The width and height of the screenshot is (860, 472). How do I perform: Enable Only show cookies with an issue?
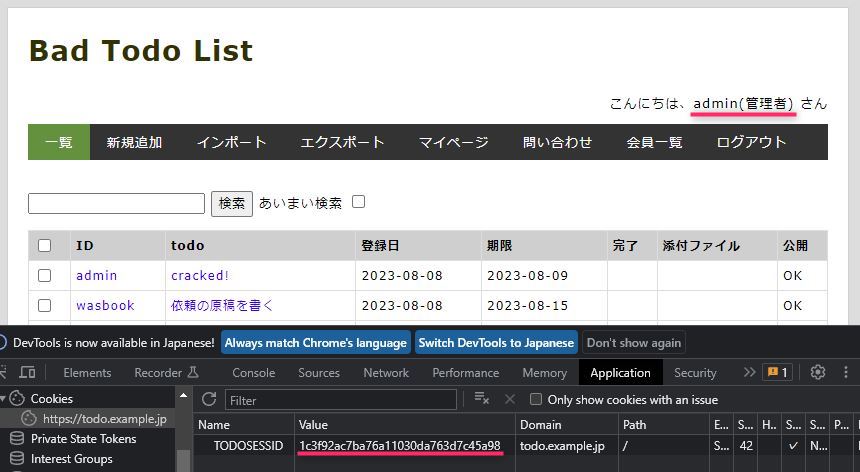536,399
